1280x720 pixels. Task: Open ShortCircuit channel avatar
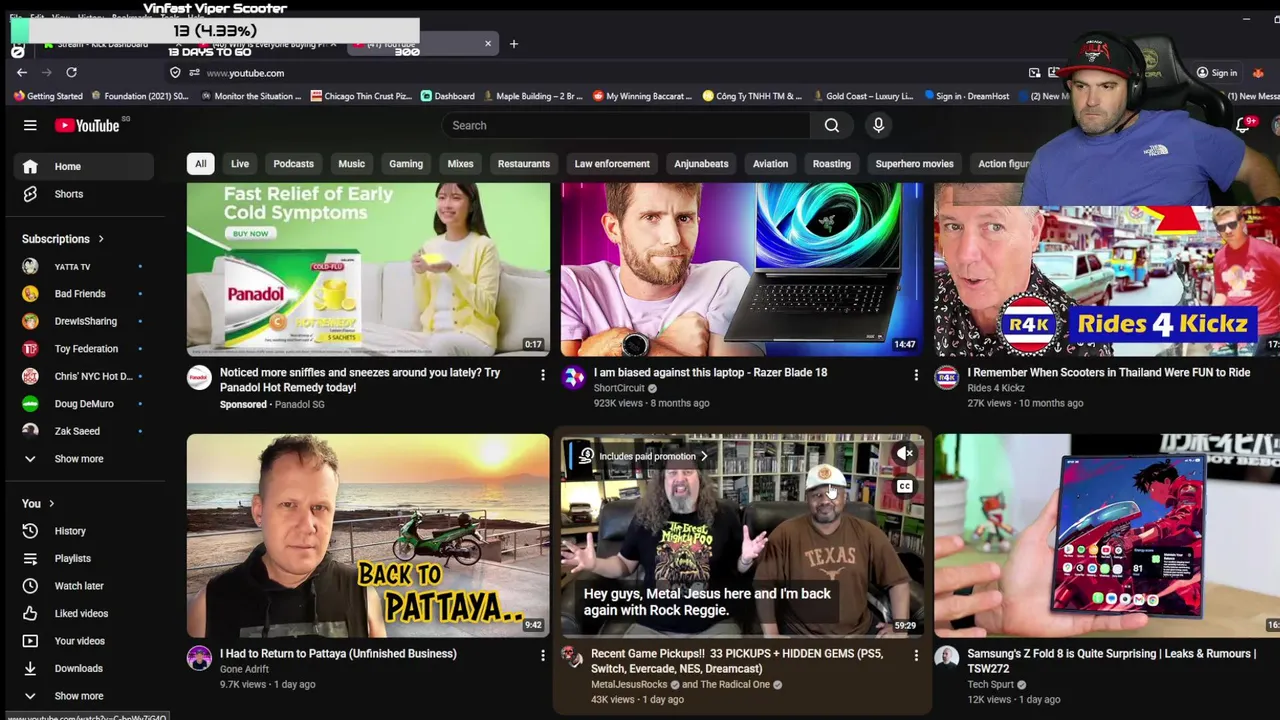click(573, 377)
